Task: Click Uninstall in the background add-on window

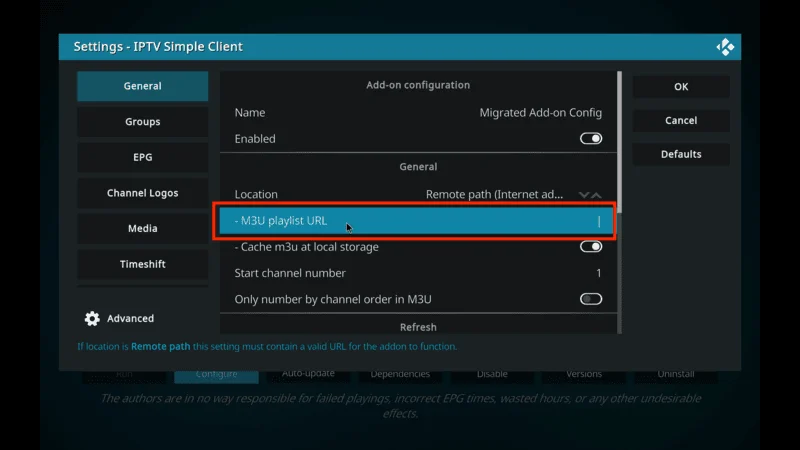Action: (676, 374)
